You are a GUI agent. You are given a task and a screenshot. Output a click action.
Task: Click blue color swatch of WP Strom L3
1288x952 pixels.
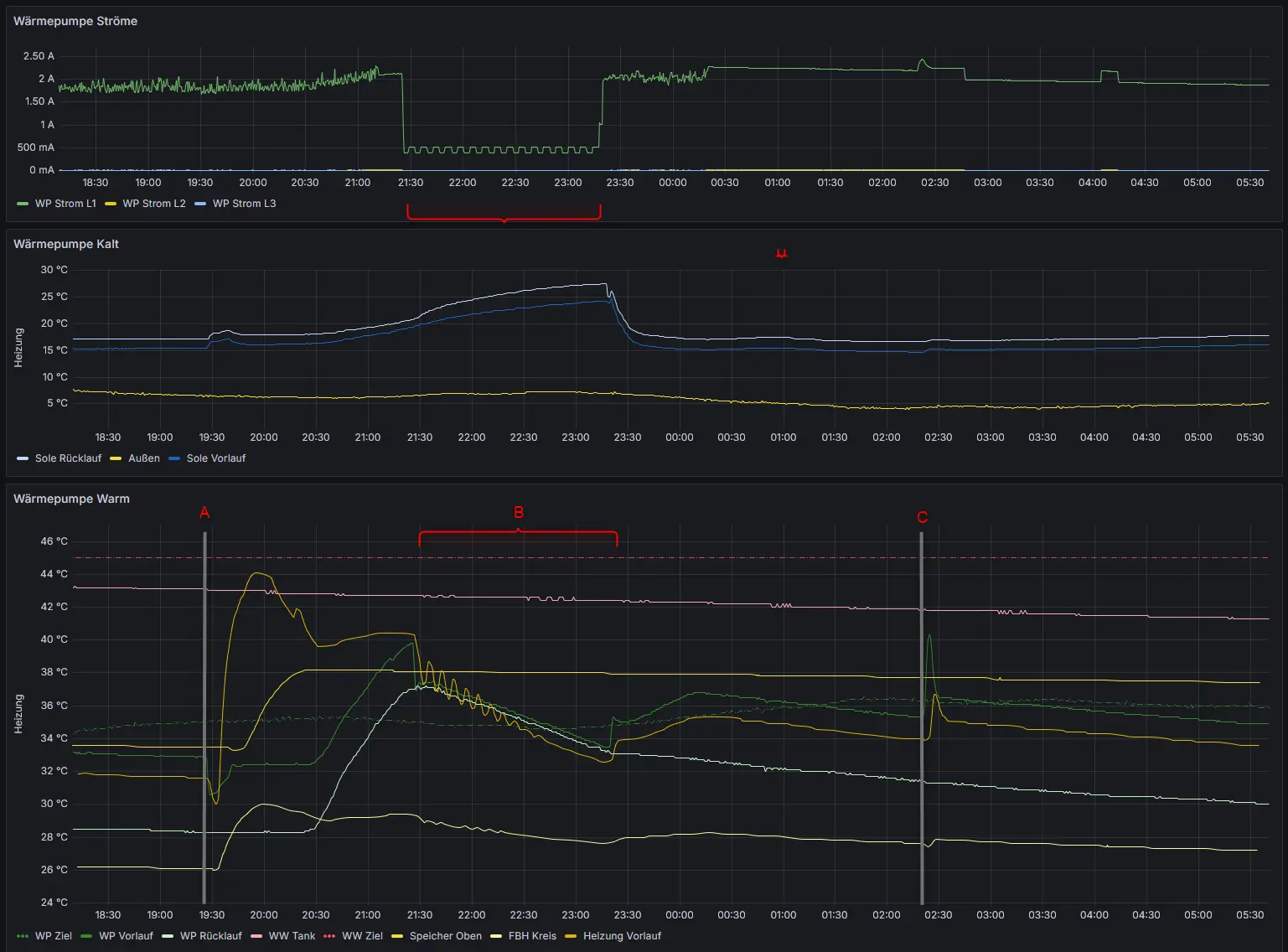[x=200, y=204]
